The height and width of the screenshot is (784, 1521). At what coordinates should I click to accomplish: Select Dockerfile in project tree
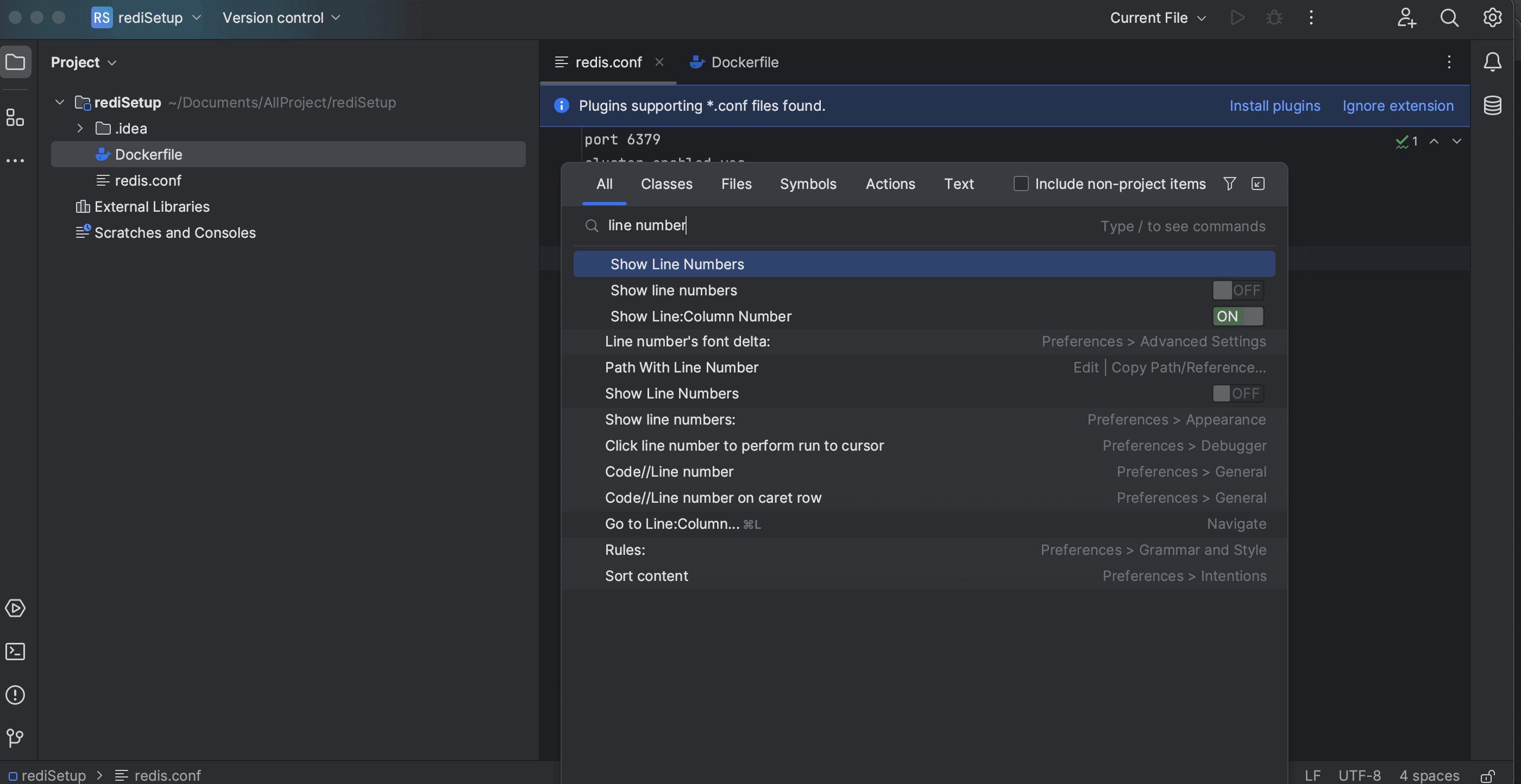click(x=288, y=154)
